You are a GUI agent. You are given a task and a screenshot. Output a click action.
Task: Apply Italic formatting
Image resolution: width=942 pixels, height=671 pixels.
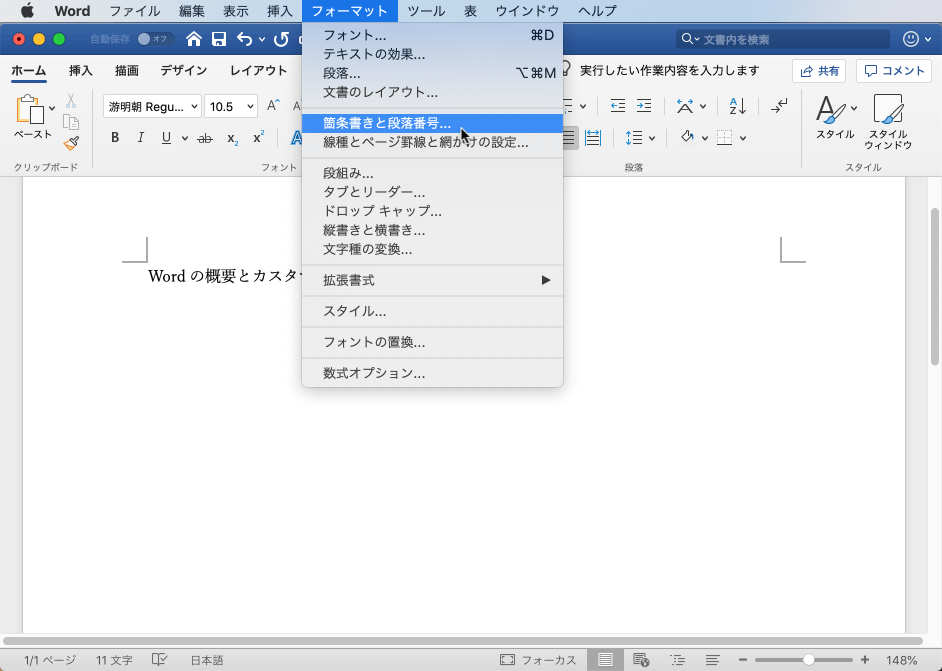141,138
